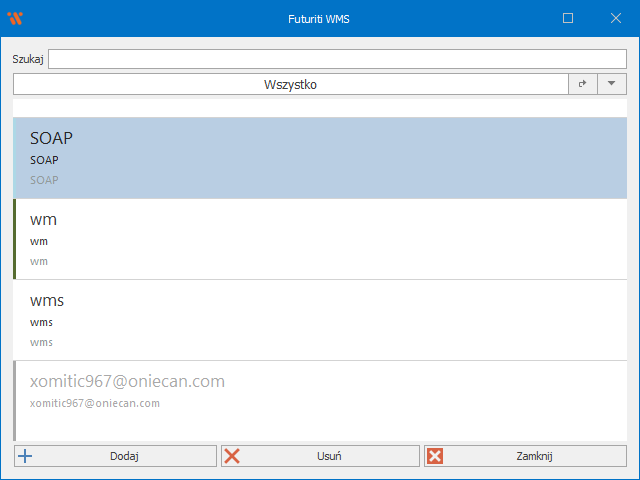640x480 pixels.
Task: Click the boxed red X icon beside Zamknij
Action: [x=435, y=456]
